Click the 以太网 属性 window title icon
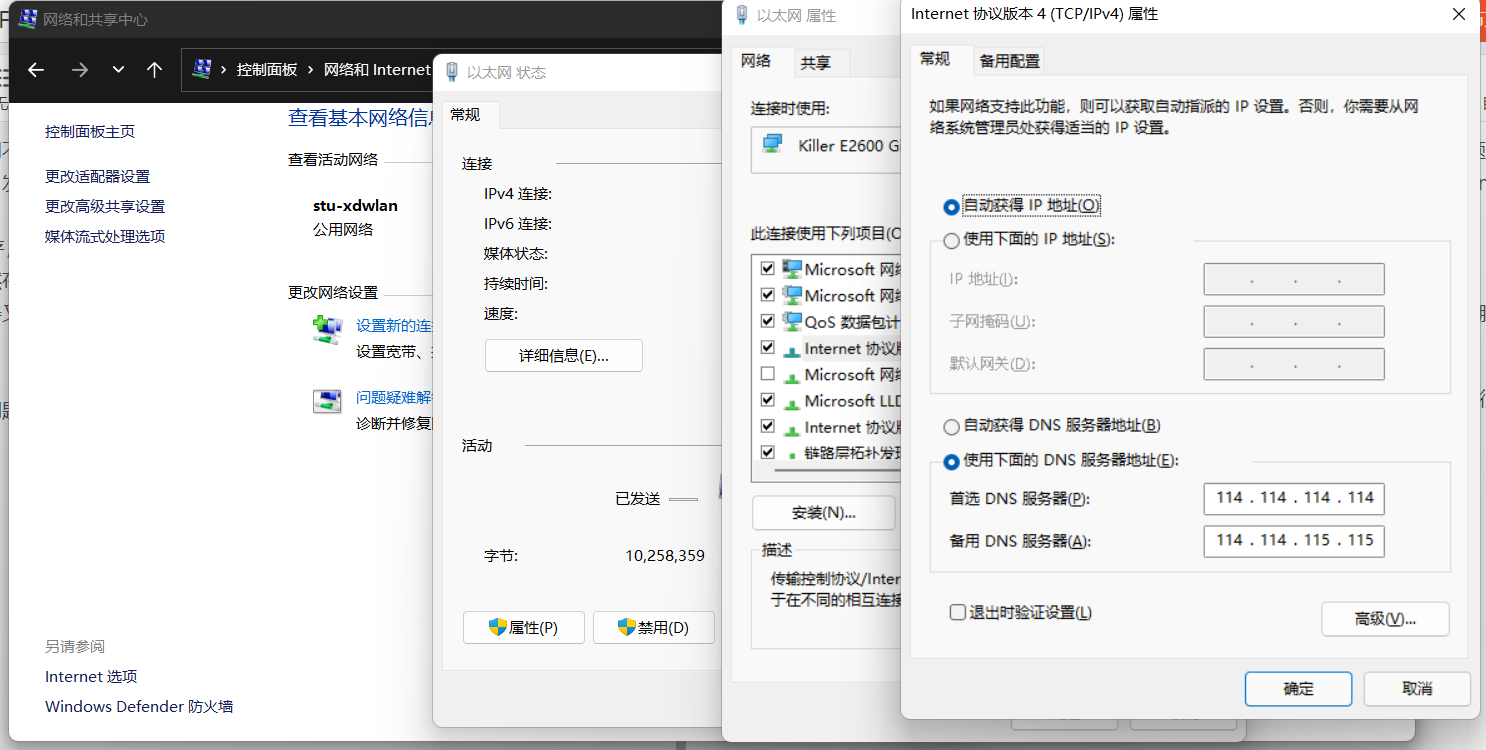 pos(742,15)
